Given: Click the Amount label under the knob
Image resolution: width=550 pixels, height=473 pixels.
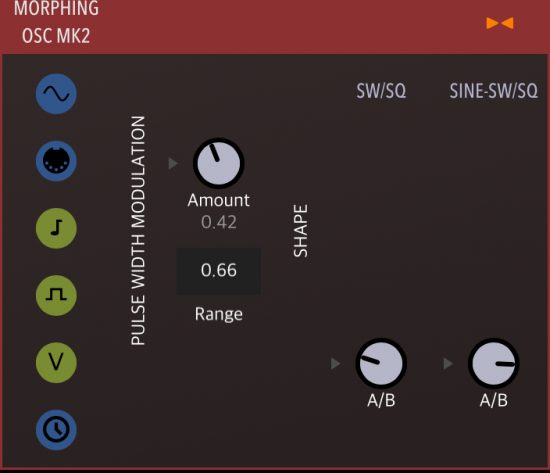Looking at the screenshot, I should pyautogui.click(x=219, y=200).
